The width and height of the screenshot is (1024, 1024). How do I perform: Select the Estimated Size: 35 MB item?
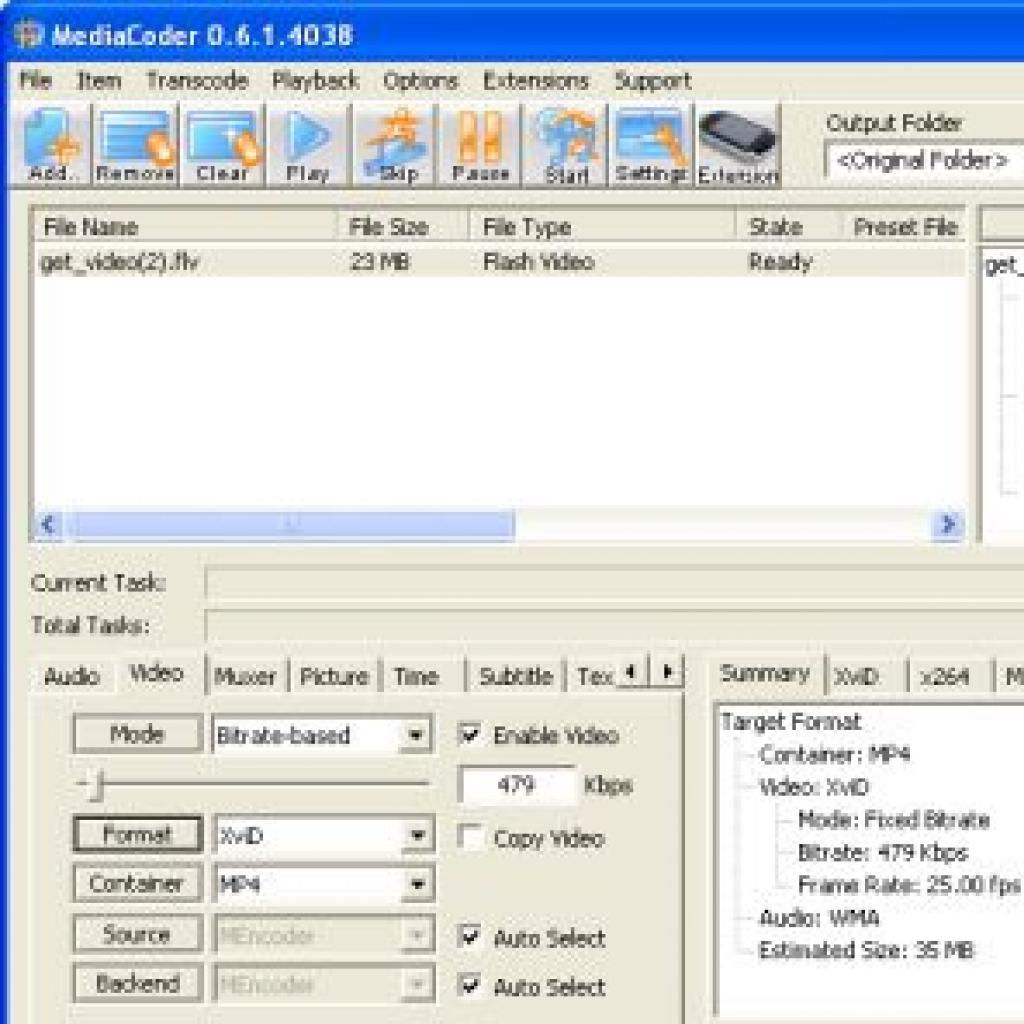pos(865,951)
